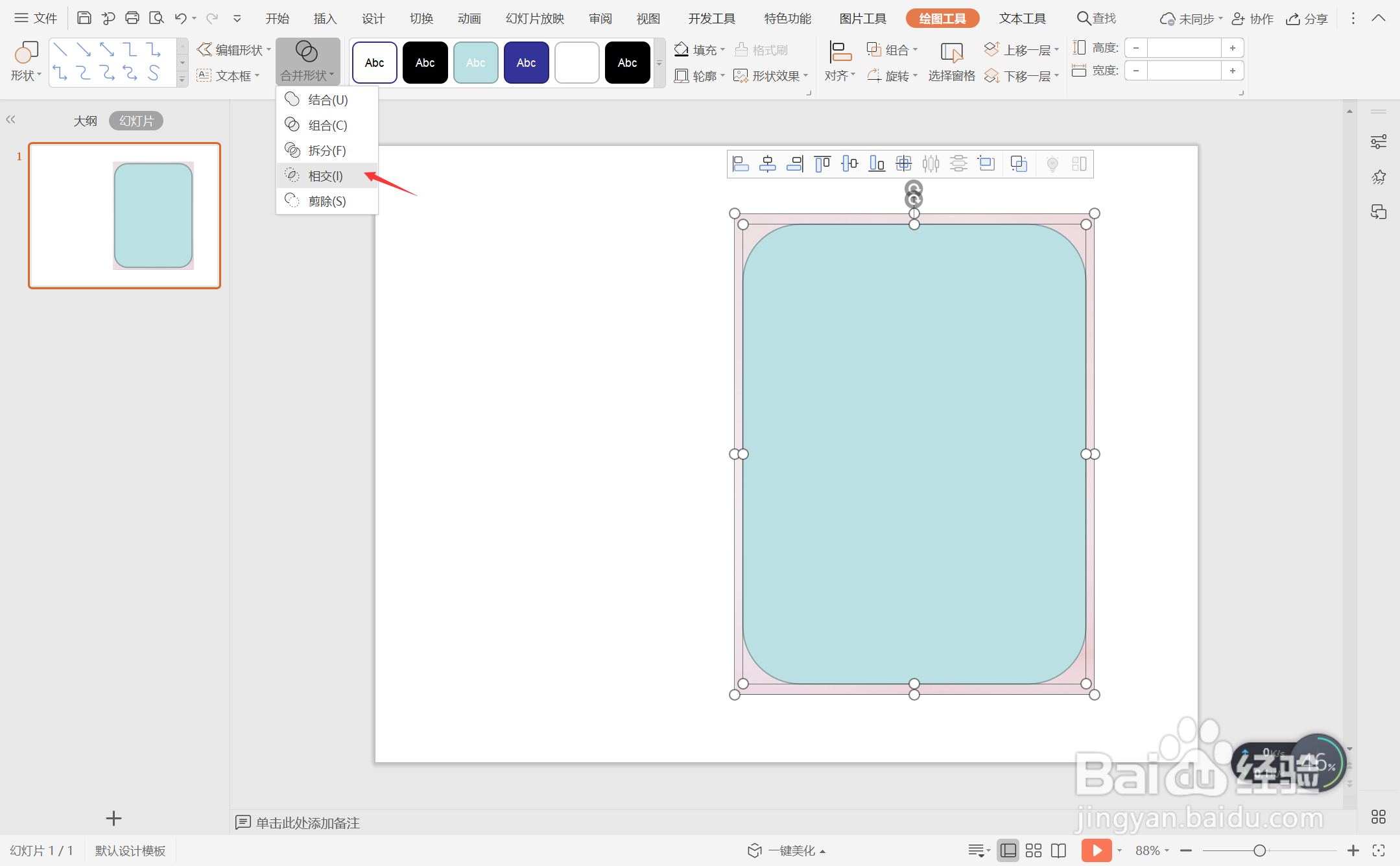Image resolution: width=1400 pixels, height=866 pixels.
Task: Open the notes comment icon at bottom
Action: pyautogui.click(x=243, y=823)
